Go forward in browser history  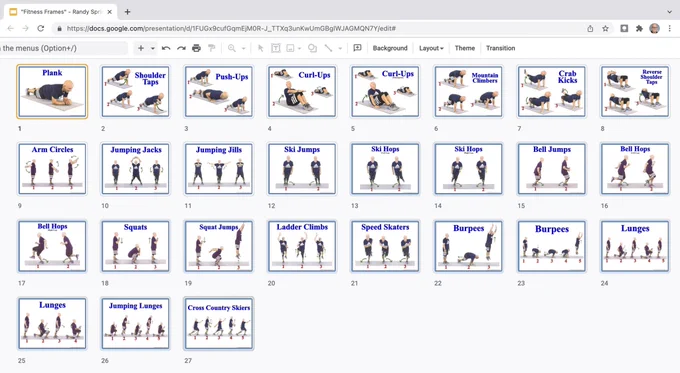[x=26, y=29]
